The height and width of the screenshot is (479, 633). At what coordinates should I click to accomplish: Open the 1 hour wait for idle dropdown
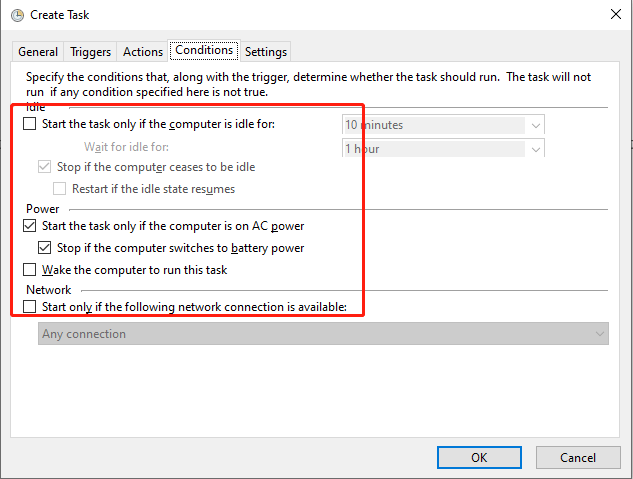tap(536, 149)
